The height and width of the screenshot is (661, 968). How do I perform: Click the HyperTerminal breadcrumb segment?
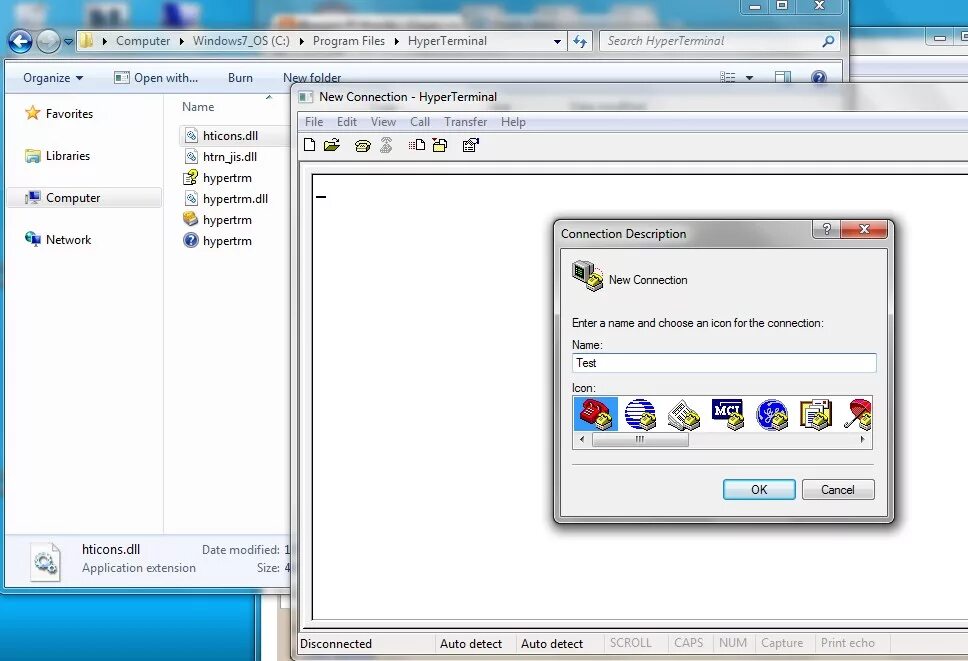pos(447,41)
